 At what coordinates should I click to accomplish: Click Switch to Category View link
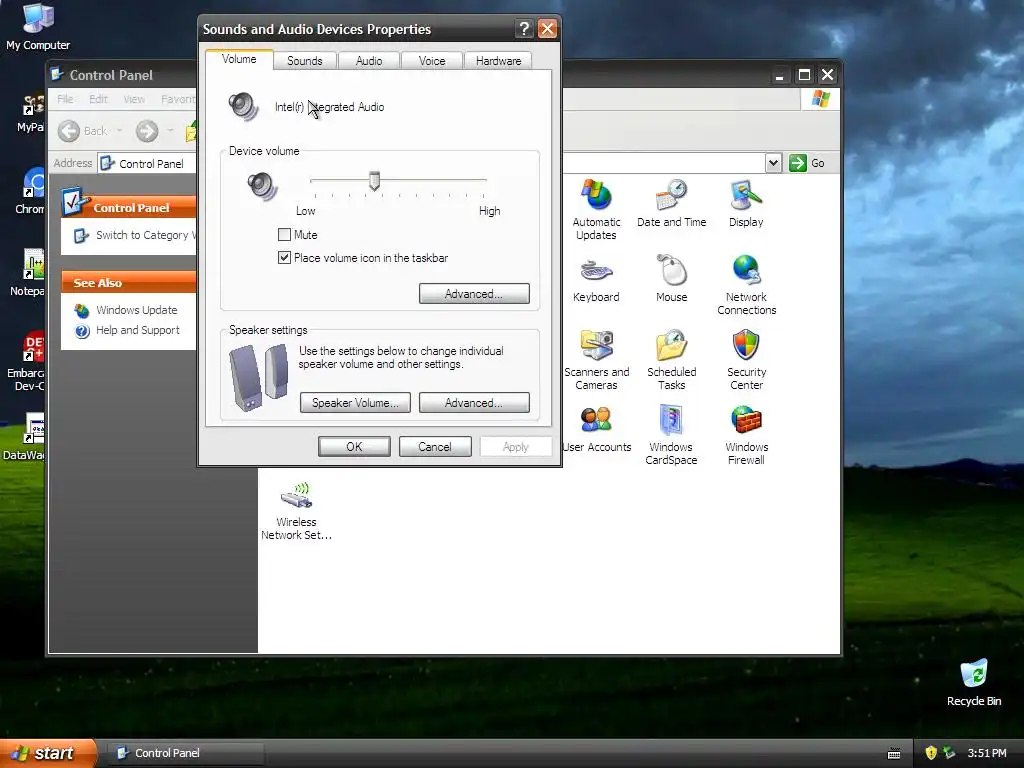pos(145,235)
